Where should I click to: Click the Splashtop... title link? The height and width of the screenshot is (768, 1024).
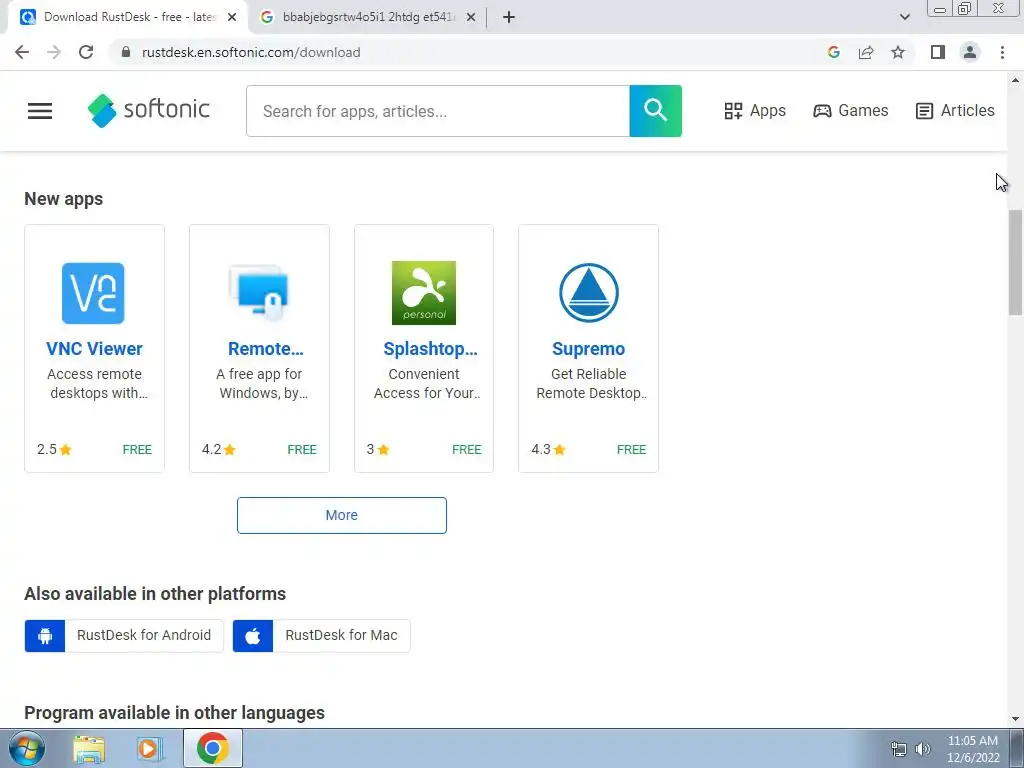(x=430, y=349)
